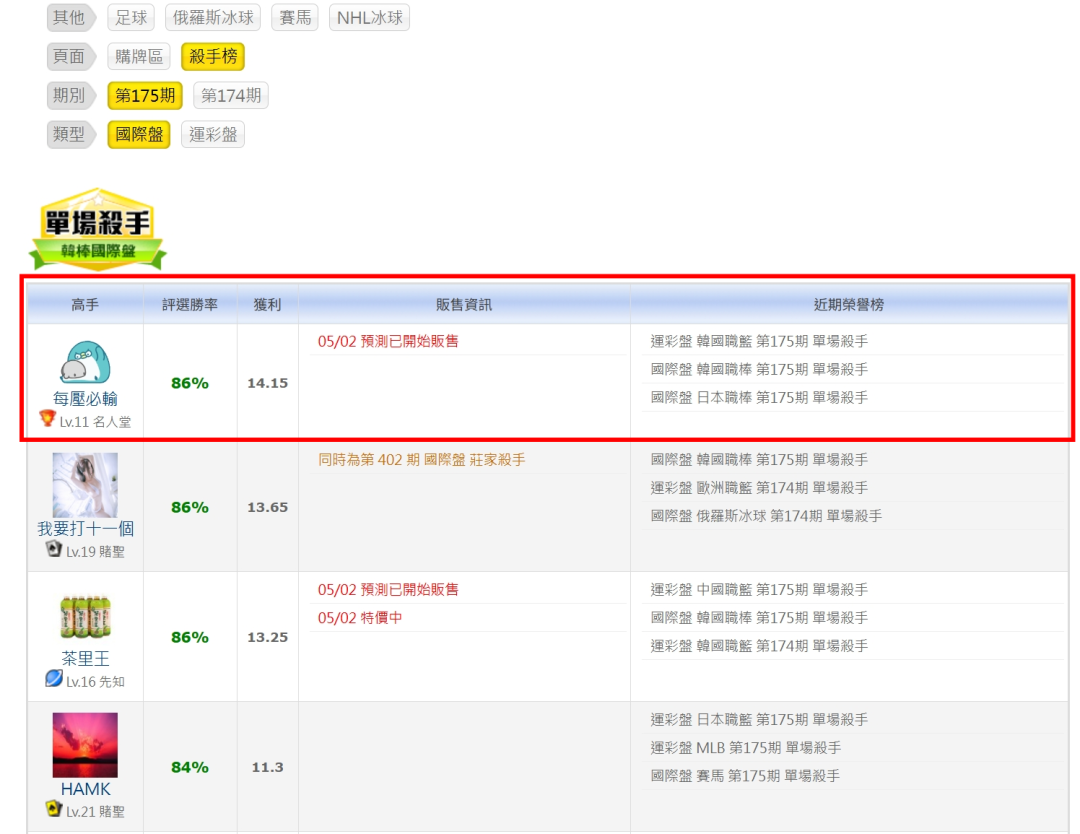Click 運彩盤 韓國職籃 第175期 單場殺手

pyautogui.click(x=759, y=342)
